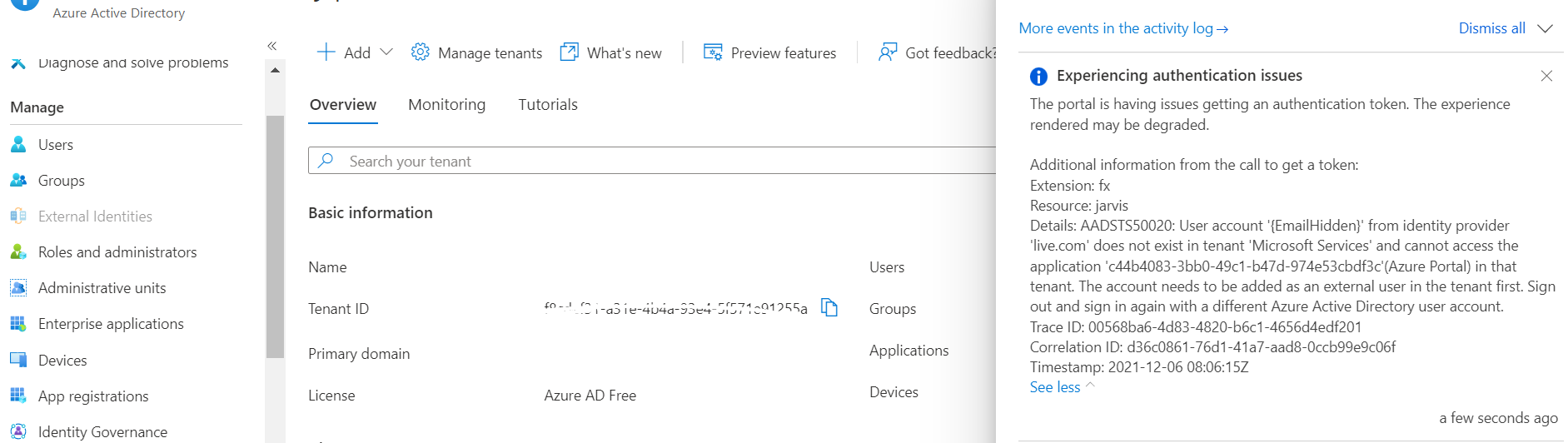Click the What's new button
This screenshot has width=1568, height=443.
611,52
